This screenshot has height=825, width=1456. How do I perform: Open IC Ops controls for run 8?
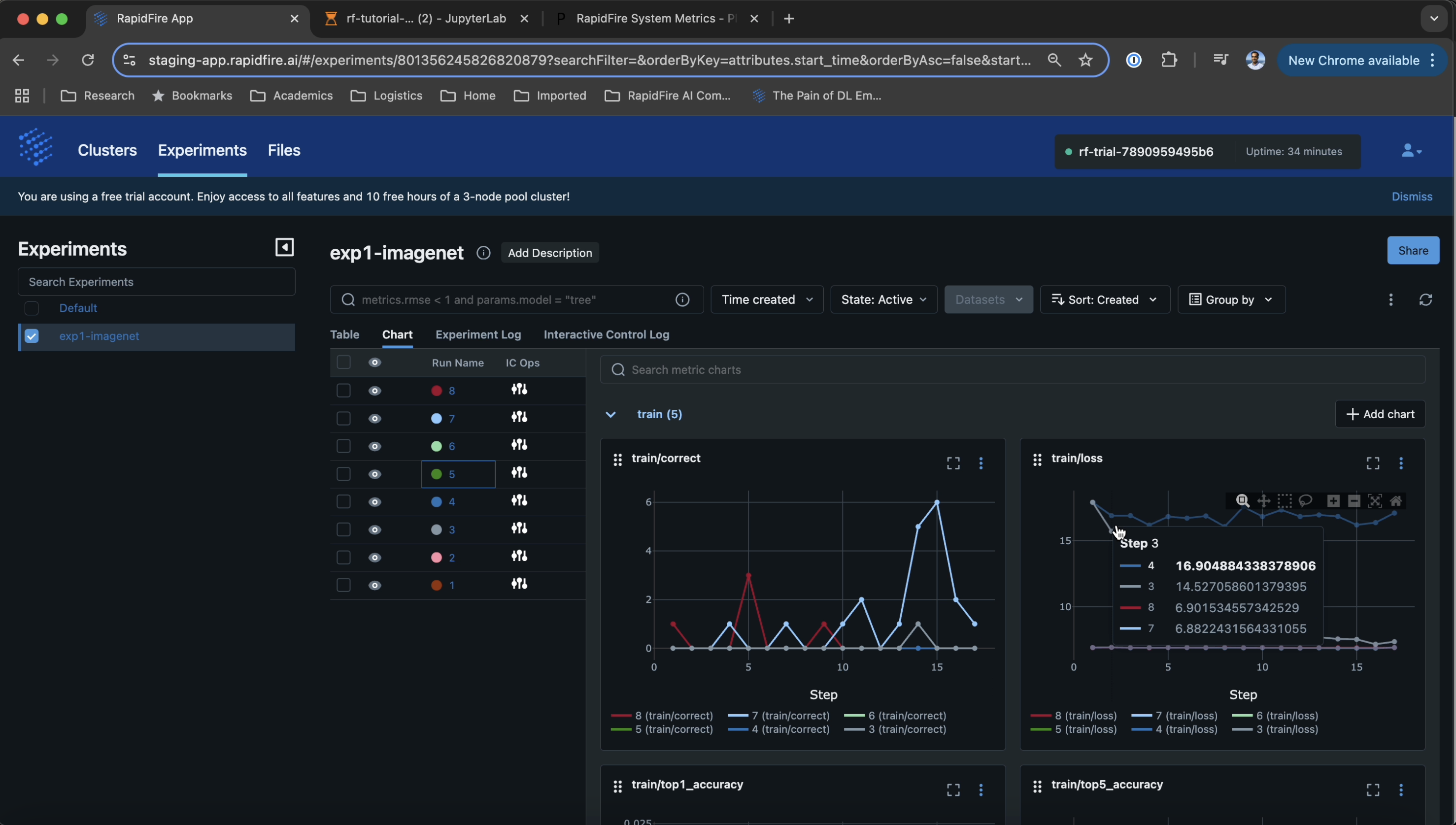click(519, 389)
